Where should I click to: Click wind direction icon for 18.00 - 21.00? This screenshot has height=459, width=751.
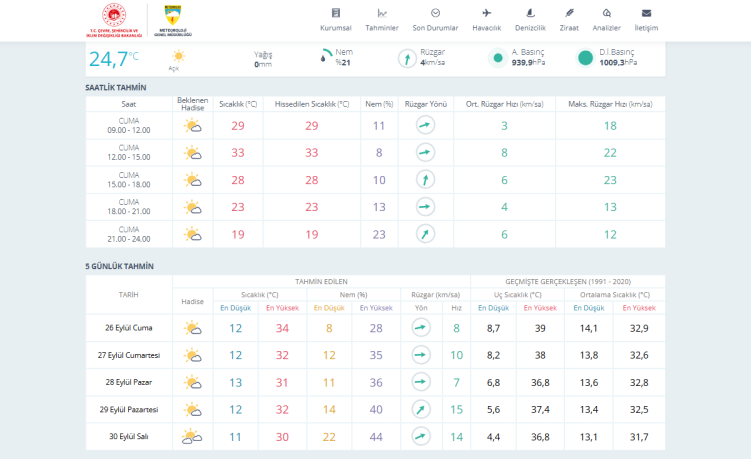click(x=425, y=207)
